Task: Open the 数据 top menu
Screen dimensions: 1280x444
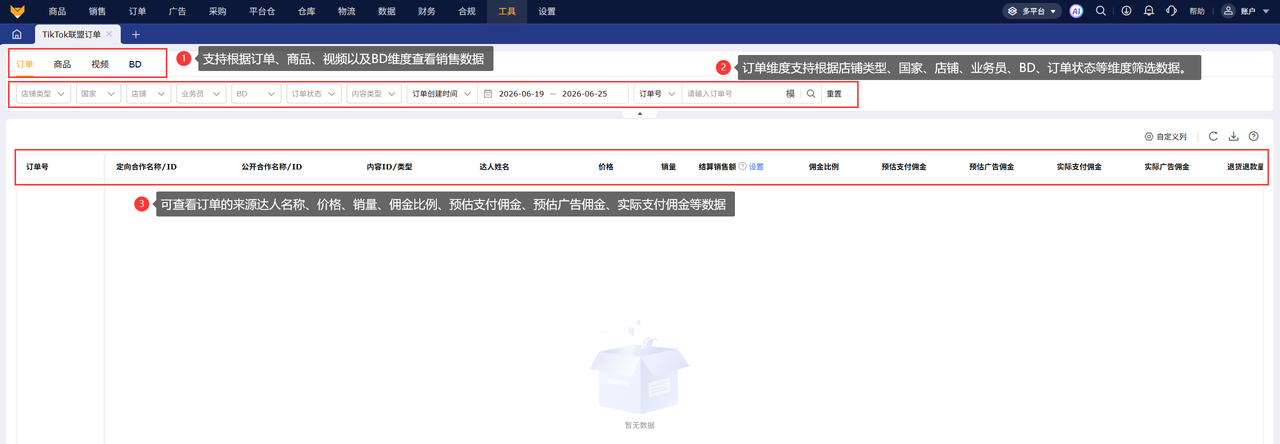Action: 387,11
